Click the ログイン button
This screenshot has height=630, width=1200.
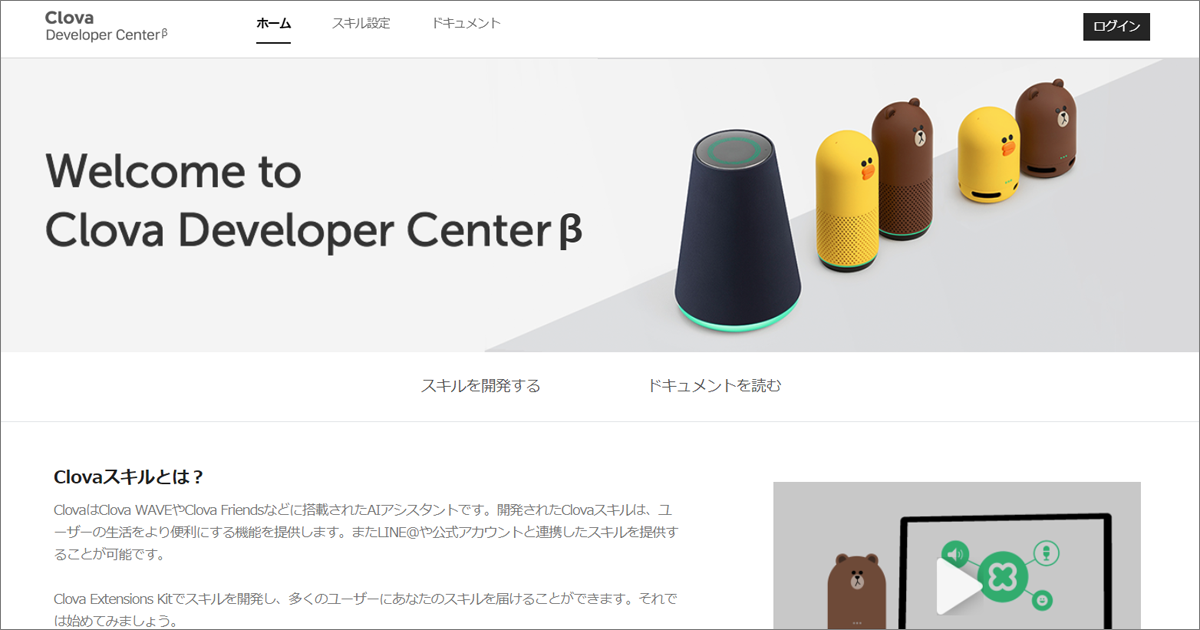coord(1116,27)
